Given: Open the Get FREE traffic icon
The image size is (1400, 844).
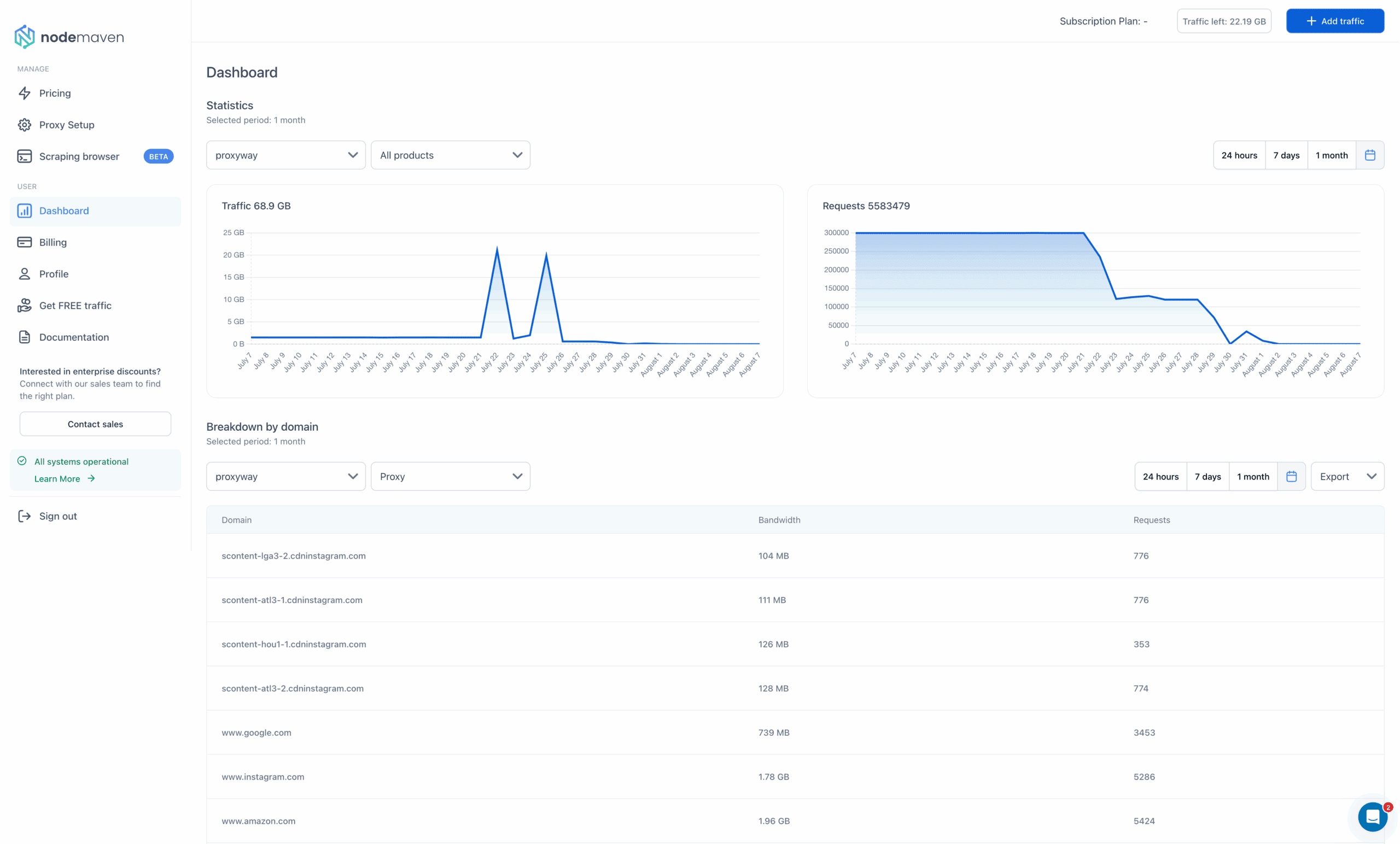Looking at the screenshot, I should [x=25, y=306].
